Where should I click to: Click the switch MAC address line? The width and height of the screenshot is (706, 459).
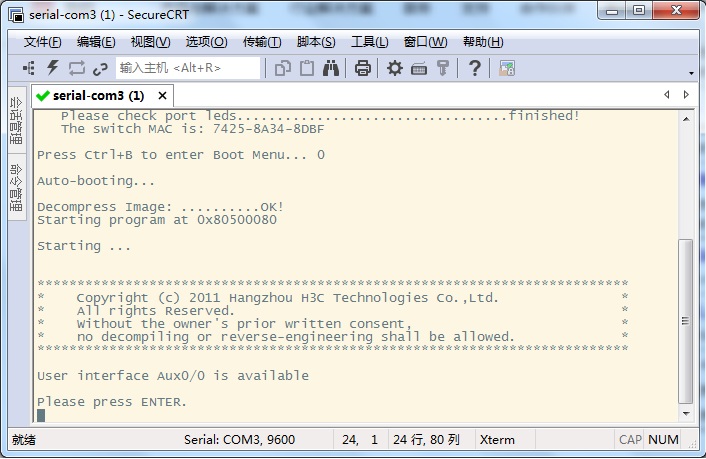point(193,129)
